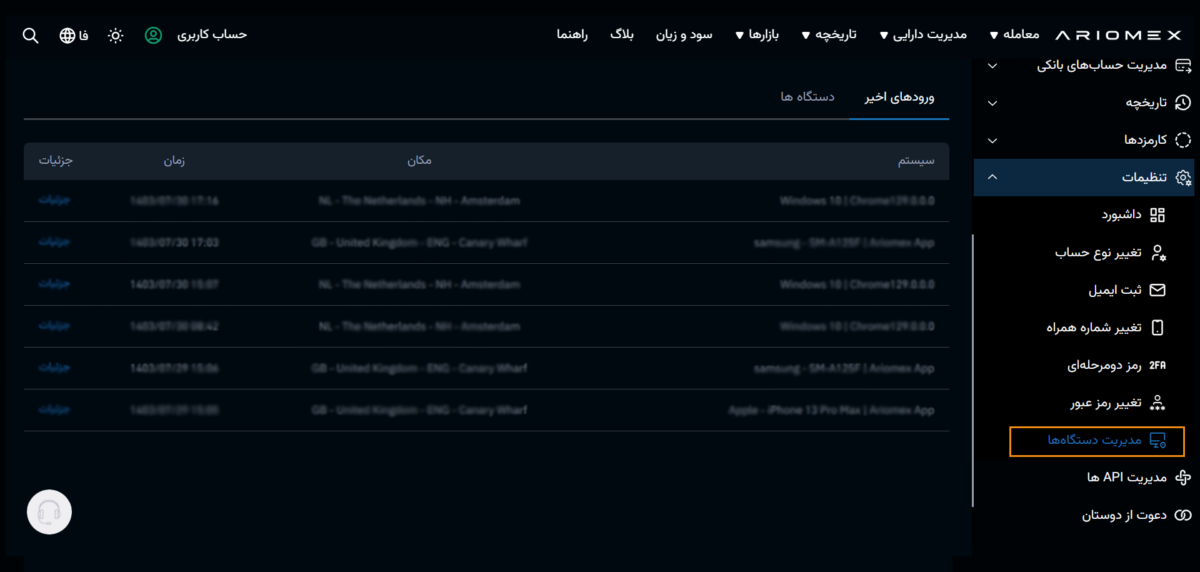Expand the تاریخچه sidebar section
Image resolution: width=1200 pixels, height=572 pixels.
[x=992, y=102]
